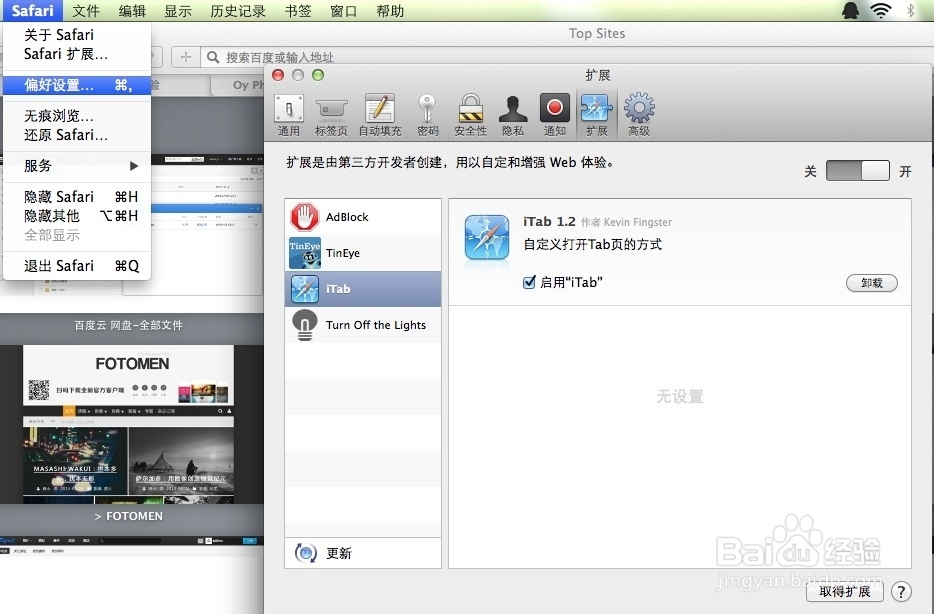The width and height of the screenshot is (934, 614).
Task: Choose Safari 扩展… menu entry
Action: (77, 54)
